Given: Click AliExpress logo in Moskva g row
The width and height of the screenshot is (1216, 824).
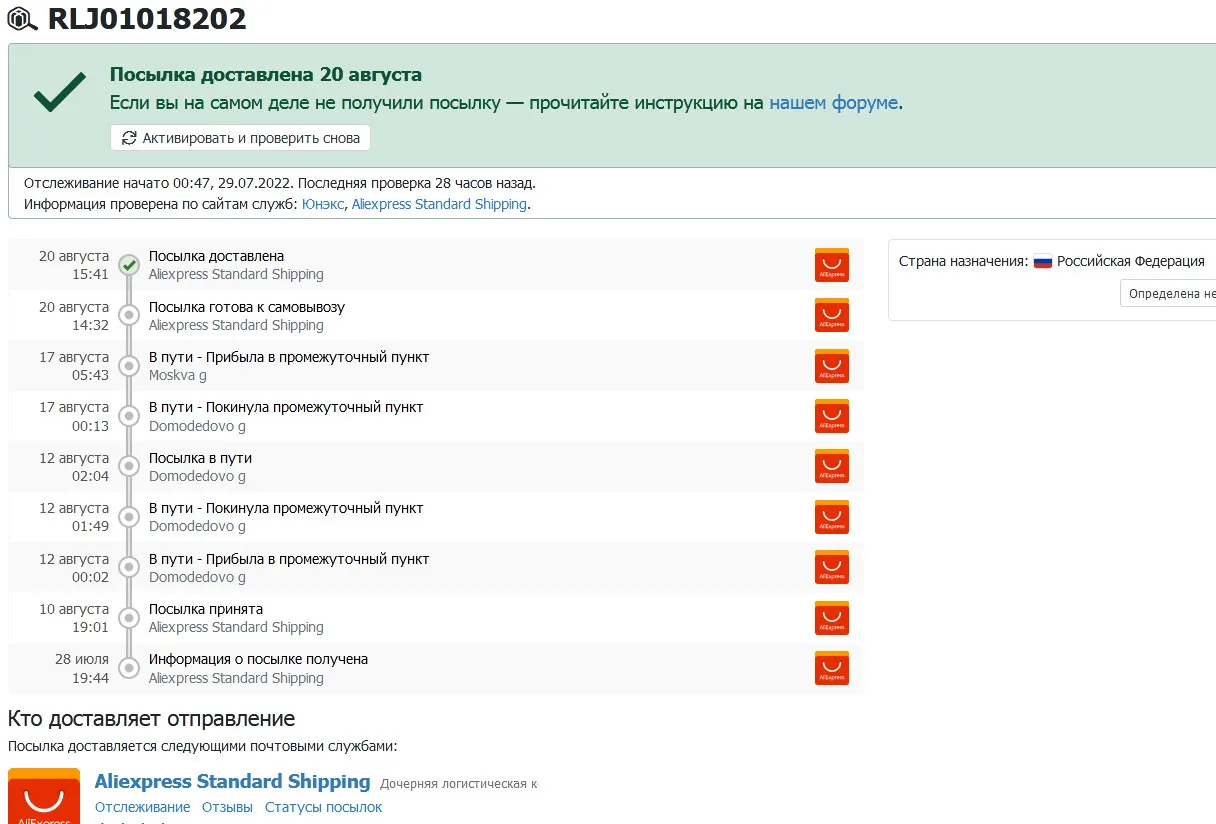Looking at the screenshot, I should tap(831, 366).
